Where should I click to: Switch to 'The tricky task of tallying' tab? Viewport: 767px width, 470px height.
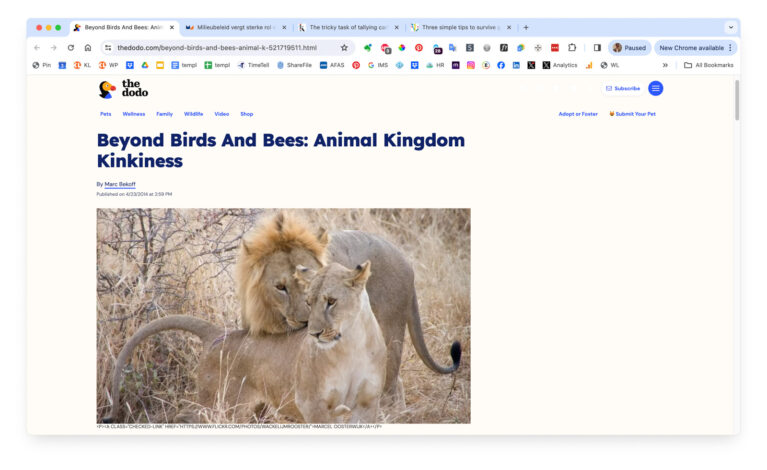coord(347,27)
